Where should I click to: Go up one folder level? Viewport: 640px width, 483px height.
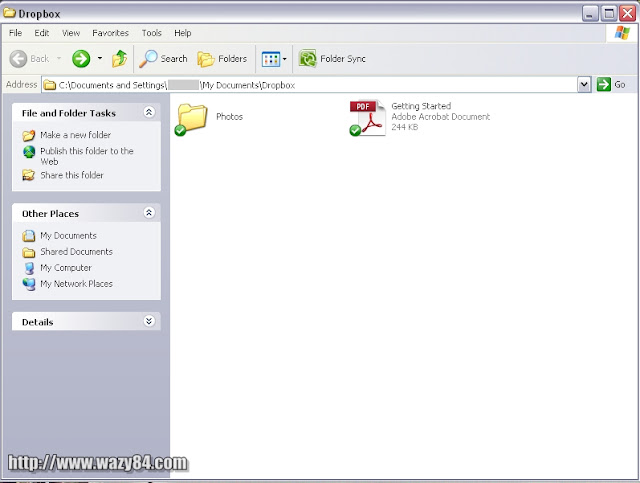pyautogui.click(x=120, y=59)
